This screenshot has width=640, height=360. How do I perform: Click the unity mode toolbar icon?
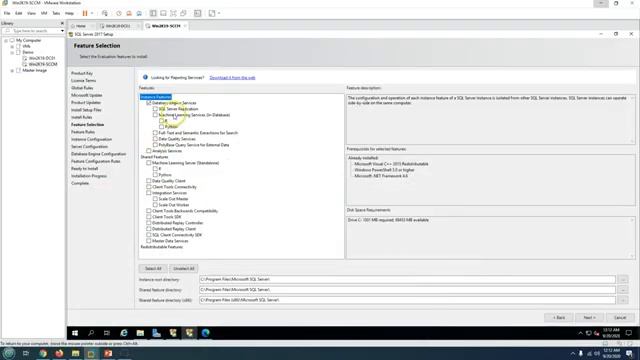[184, 13]
